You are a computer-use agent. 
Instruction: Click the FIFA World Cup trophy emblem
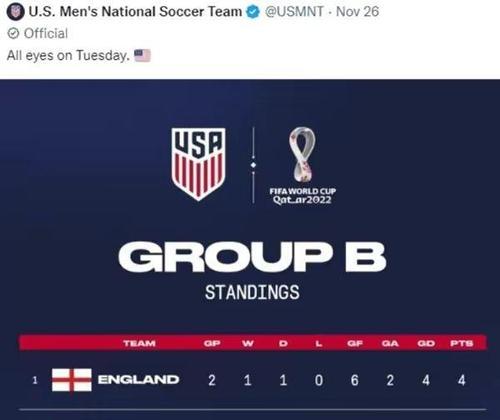click(x=302, y=154)
